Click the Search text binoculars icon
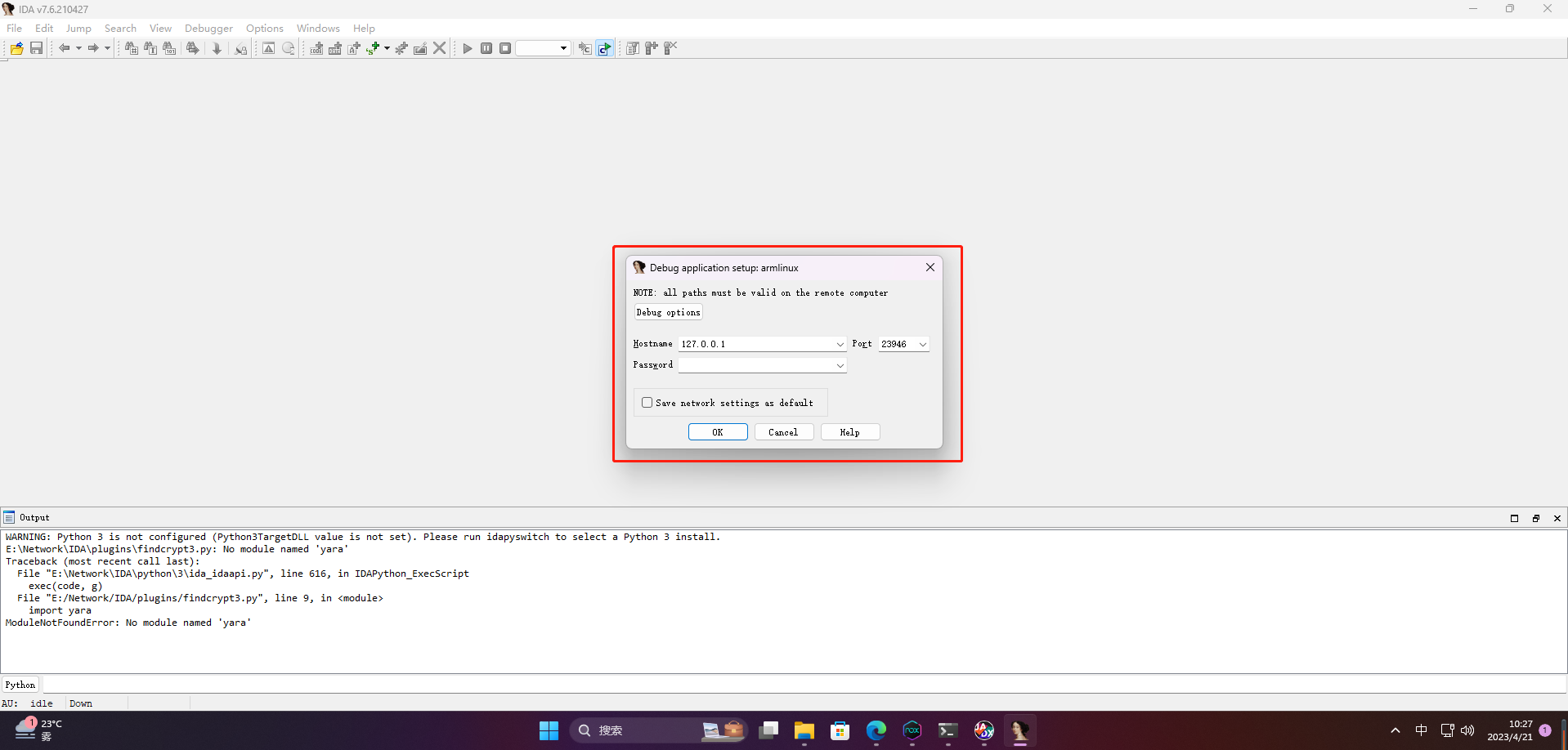Screen dimensions: 1568x750 (150, 48)
